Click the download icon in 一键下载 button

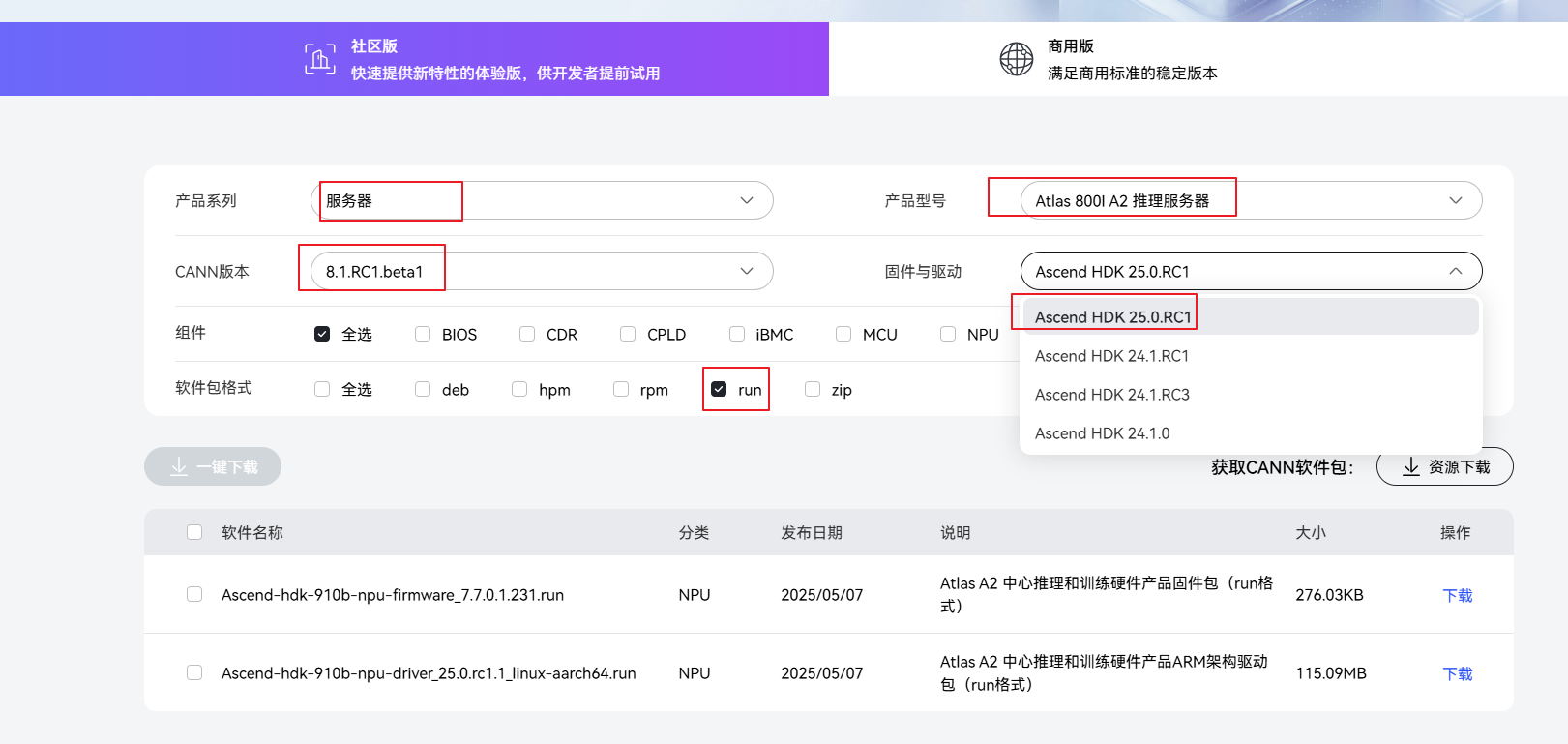(179, 467)
